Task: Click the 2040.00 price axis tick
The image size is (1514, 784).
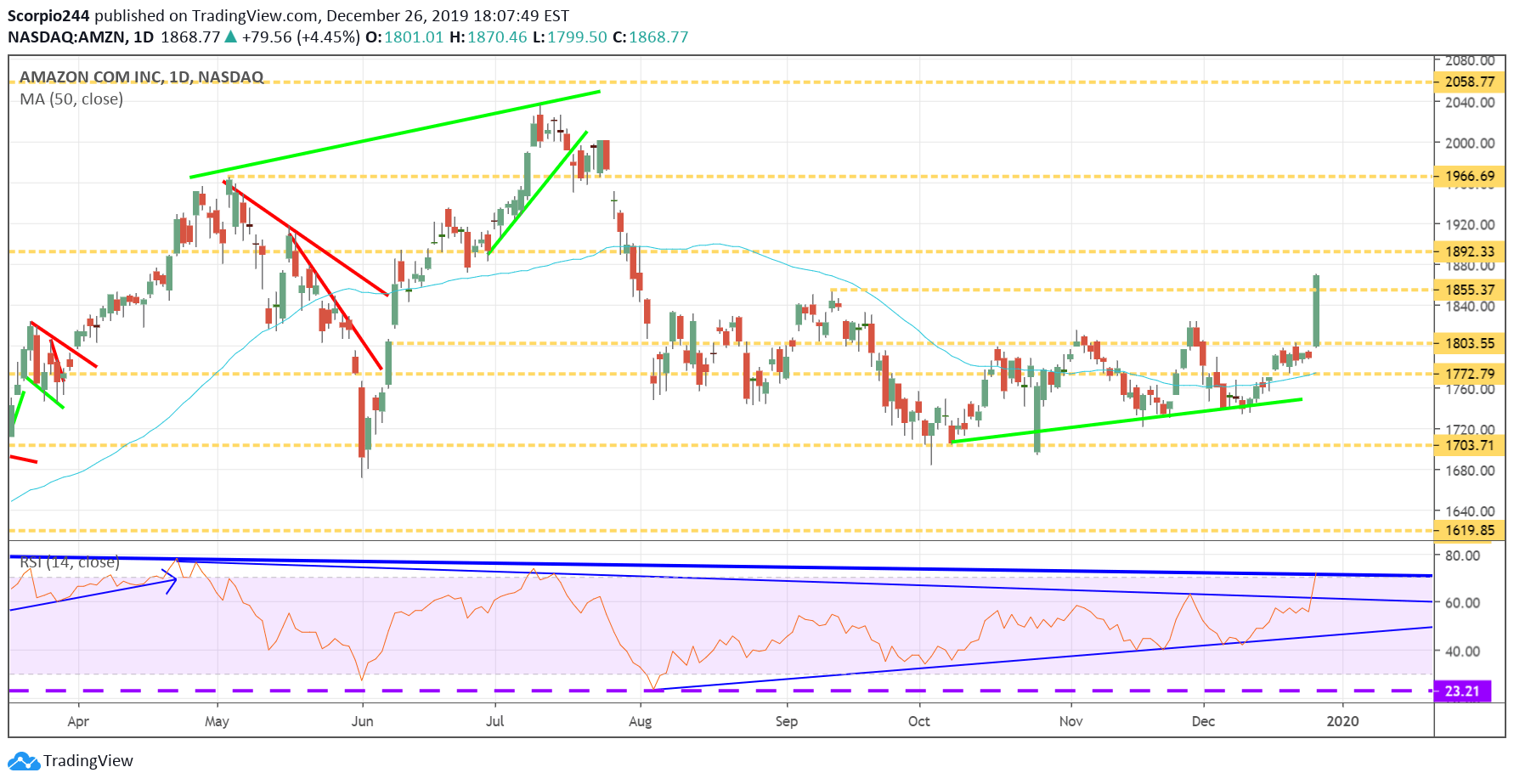Action: coord(1471,103)
